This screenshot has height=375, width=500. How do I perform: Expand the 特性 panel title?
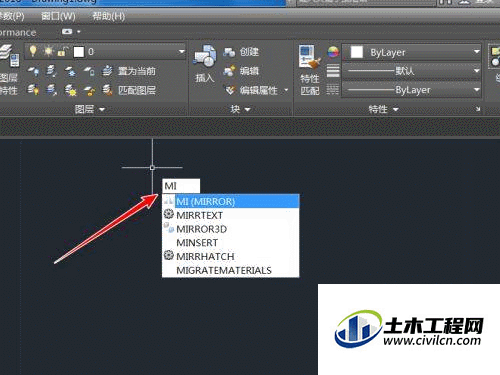pos(384,109)
